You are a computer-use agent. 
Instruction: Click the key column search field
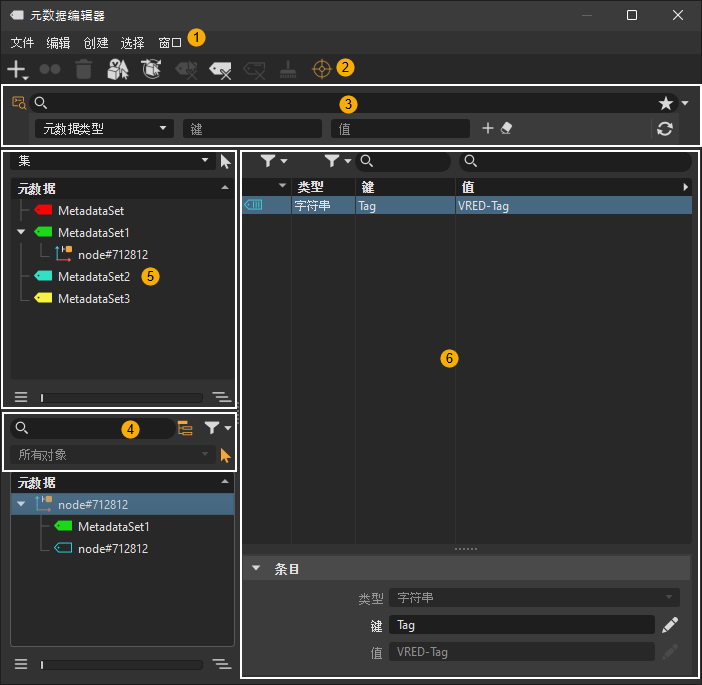[403, 161]
